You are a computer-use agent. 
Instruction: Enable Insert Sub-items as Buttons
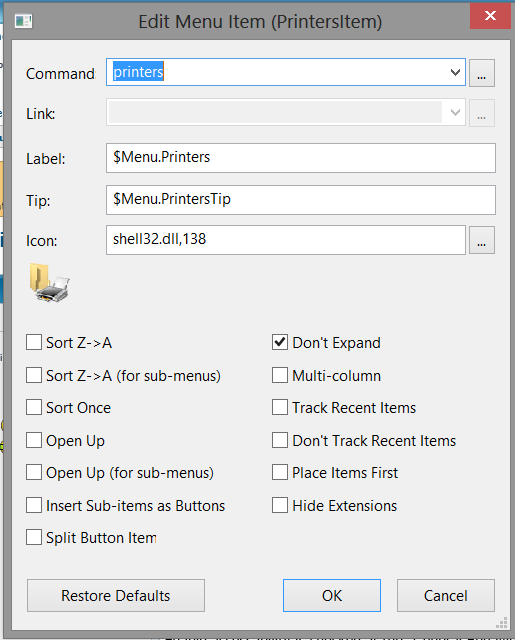coord(34,505)
